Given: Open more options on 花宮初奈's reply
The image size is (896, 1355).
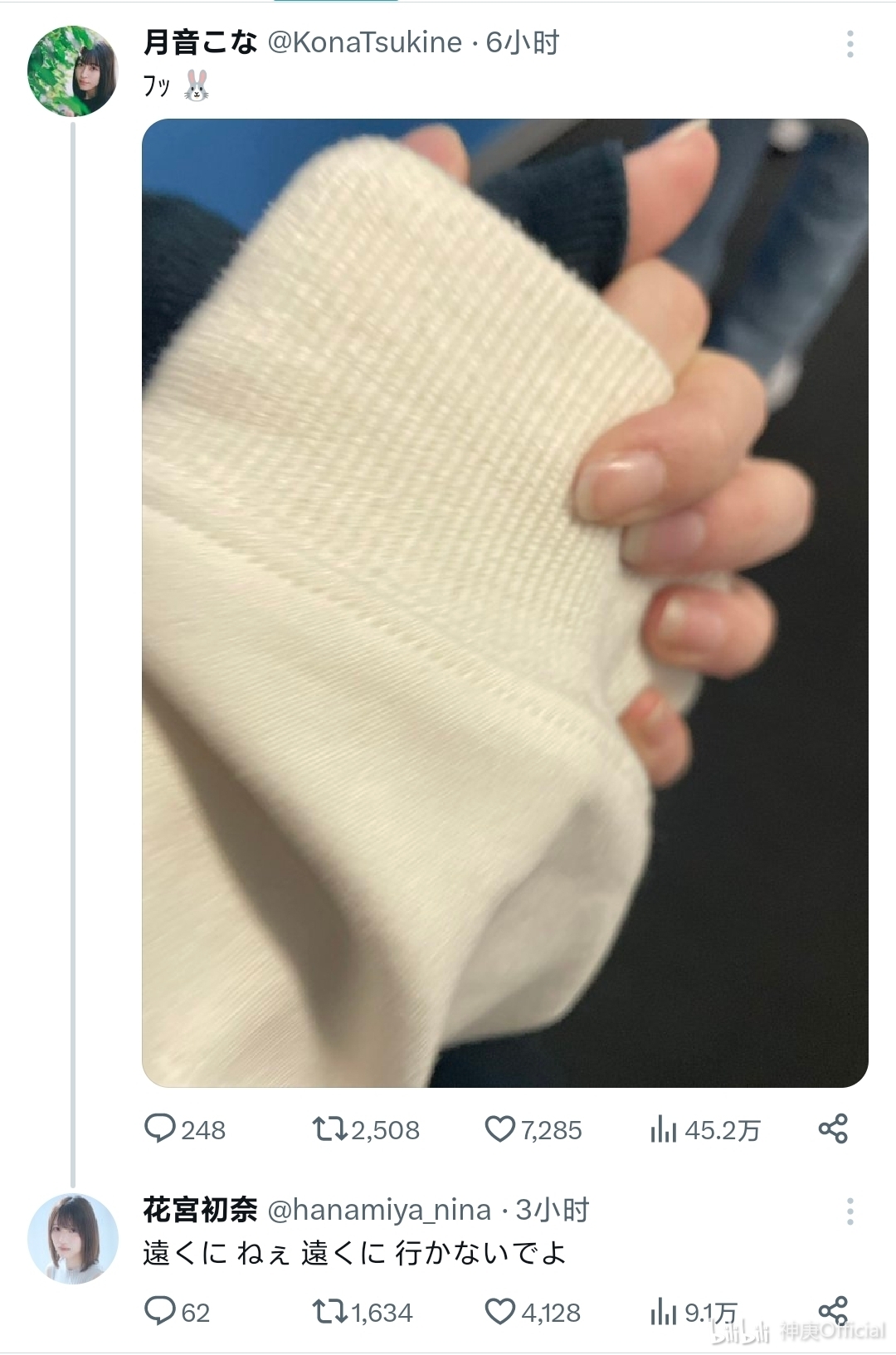Looking at the screenshot, I should point(850,1211).
